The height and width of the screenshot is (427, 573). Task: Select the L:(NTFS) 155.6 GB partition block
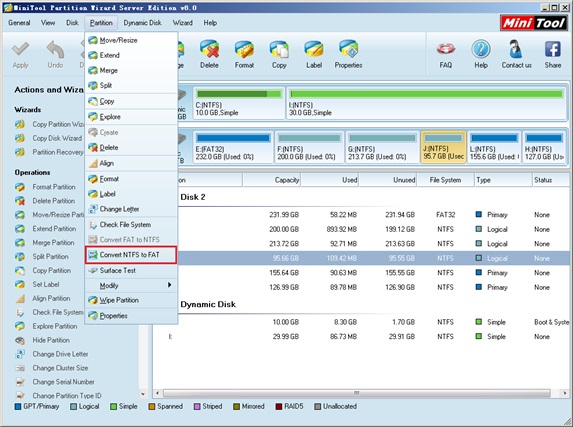click(494, 147)
